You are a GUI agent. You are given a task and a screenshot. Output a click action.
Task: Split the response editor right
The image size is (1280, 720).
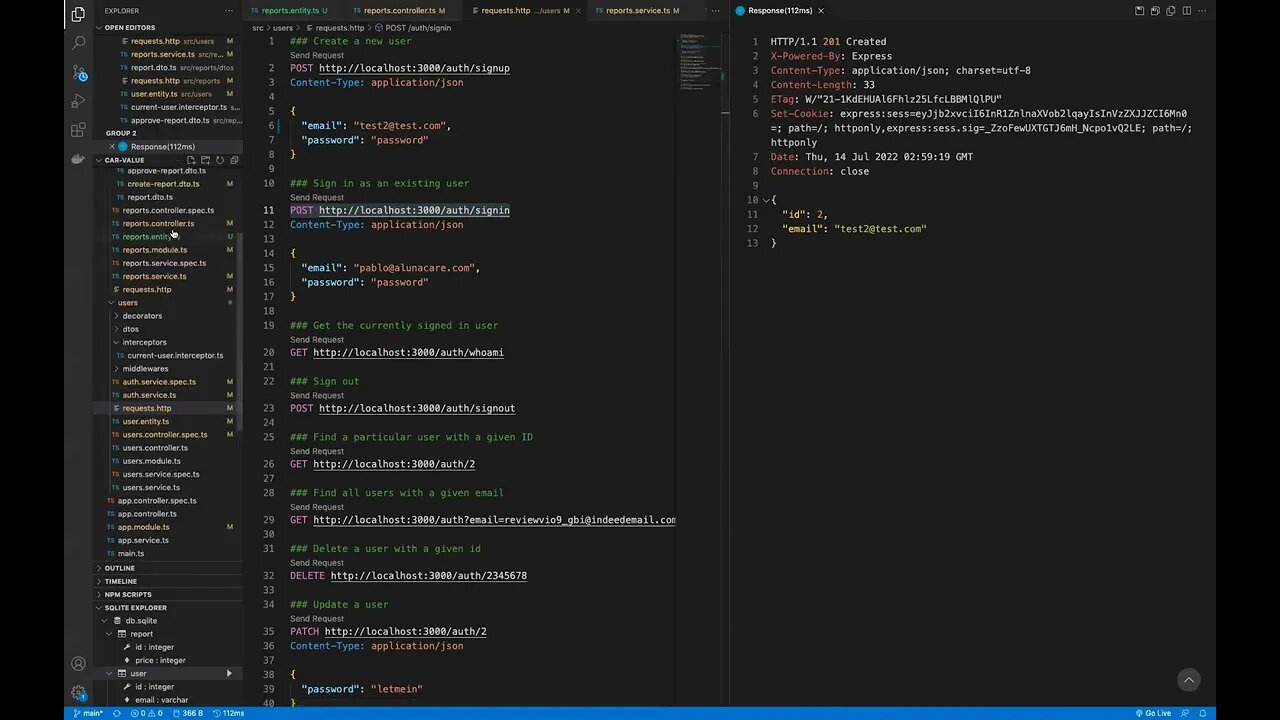pyautogui.click(x=1187, y=11)
